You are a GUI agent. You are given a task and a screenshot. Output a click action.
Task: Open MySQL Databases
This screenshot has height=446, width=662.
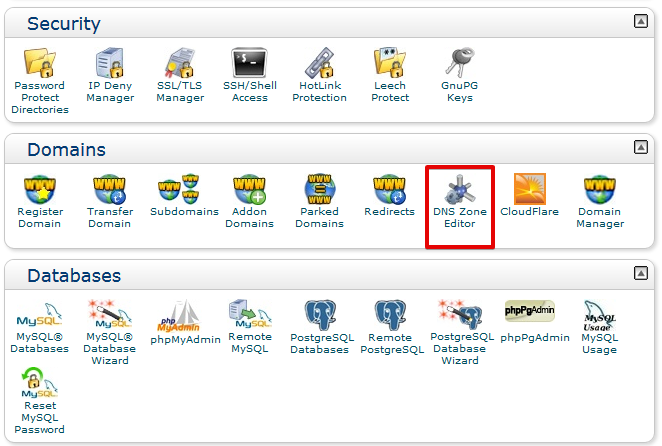(40, 327)
